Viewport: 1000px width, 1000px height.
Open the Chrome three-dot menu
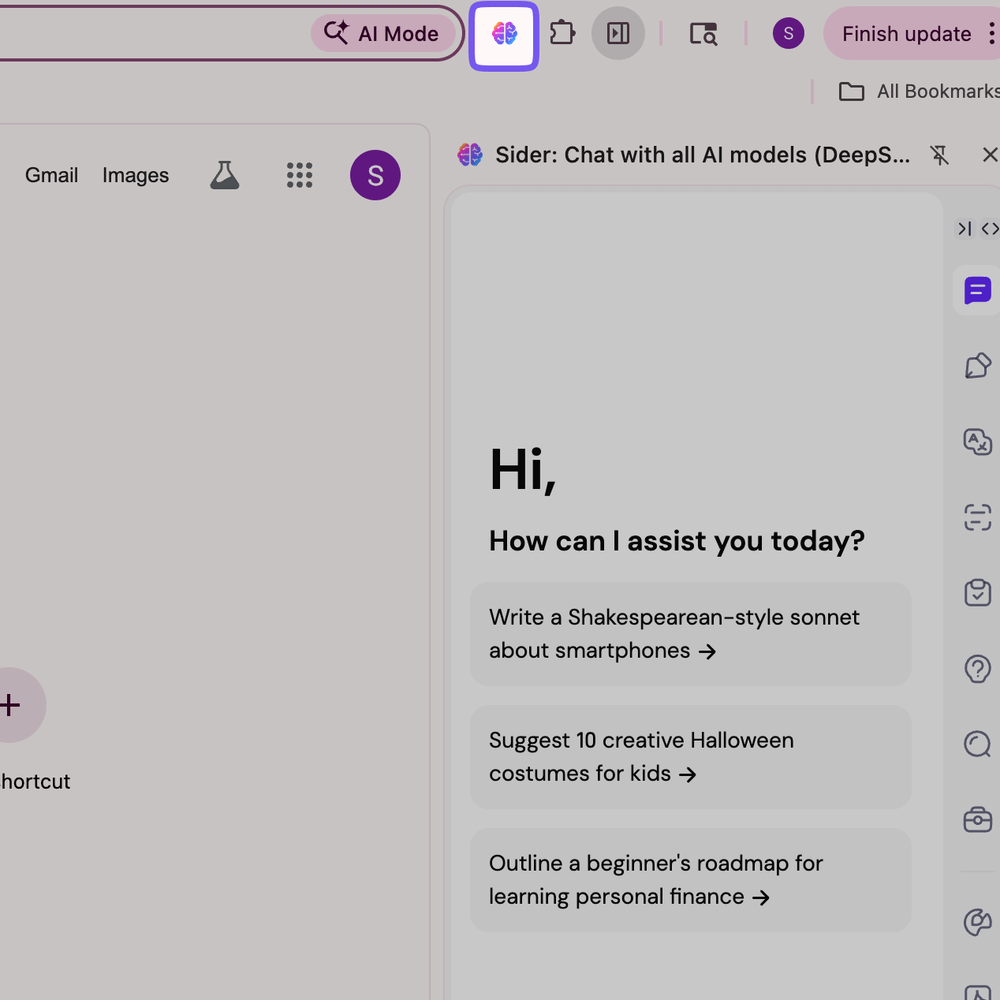(x=992, y=33)
